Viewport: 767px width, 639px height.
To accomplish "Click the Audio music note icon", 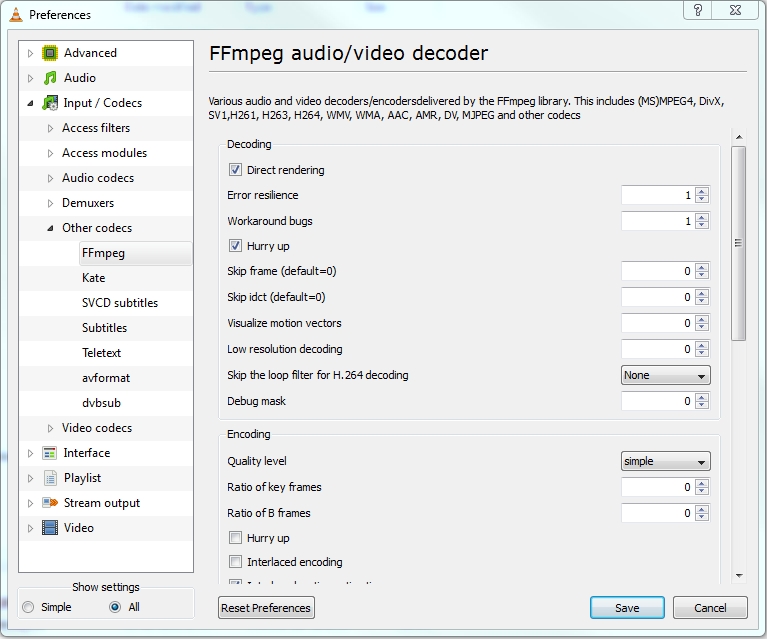I will [x=50, y=78].
